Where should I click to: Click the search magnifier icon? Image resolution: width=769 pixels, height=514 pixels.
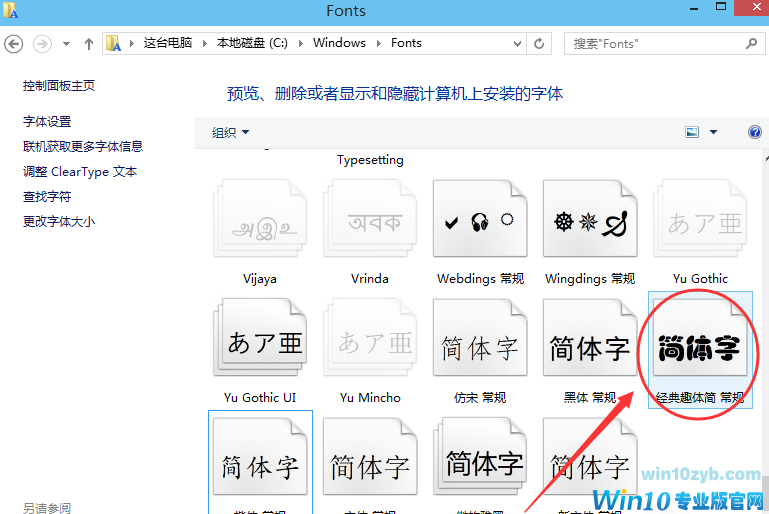click(751, 44)
